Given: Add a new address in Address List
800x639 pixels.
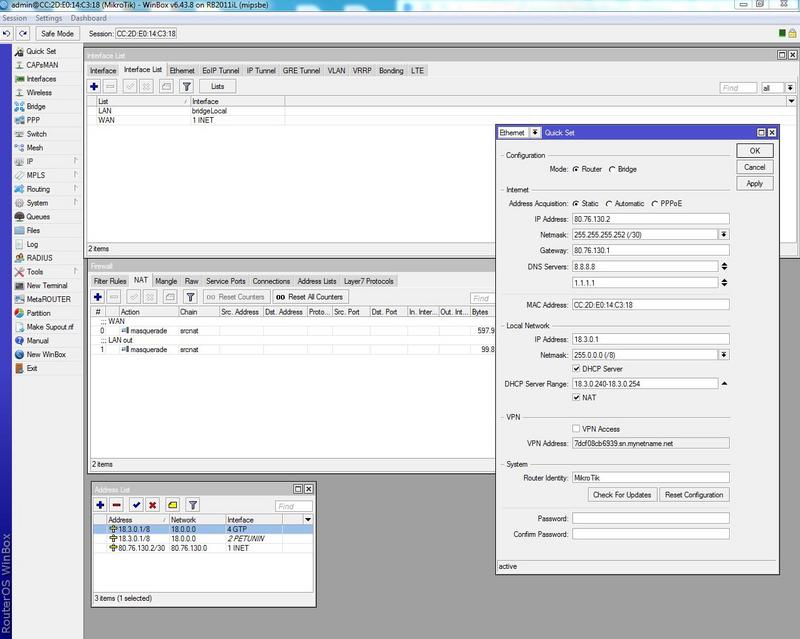Looking at the screenshot, I should coord(101,505).
